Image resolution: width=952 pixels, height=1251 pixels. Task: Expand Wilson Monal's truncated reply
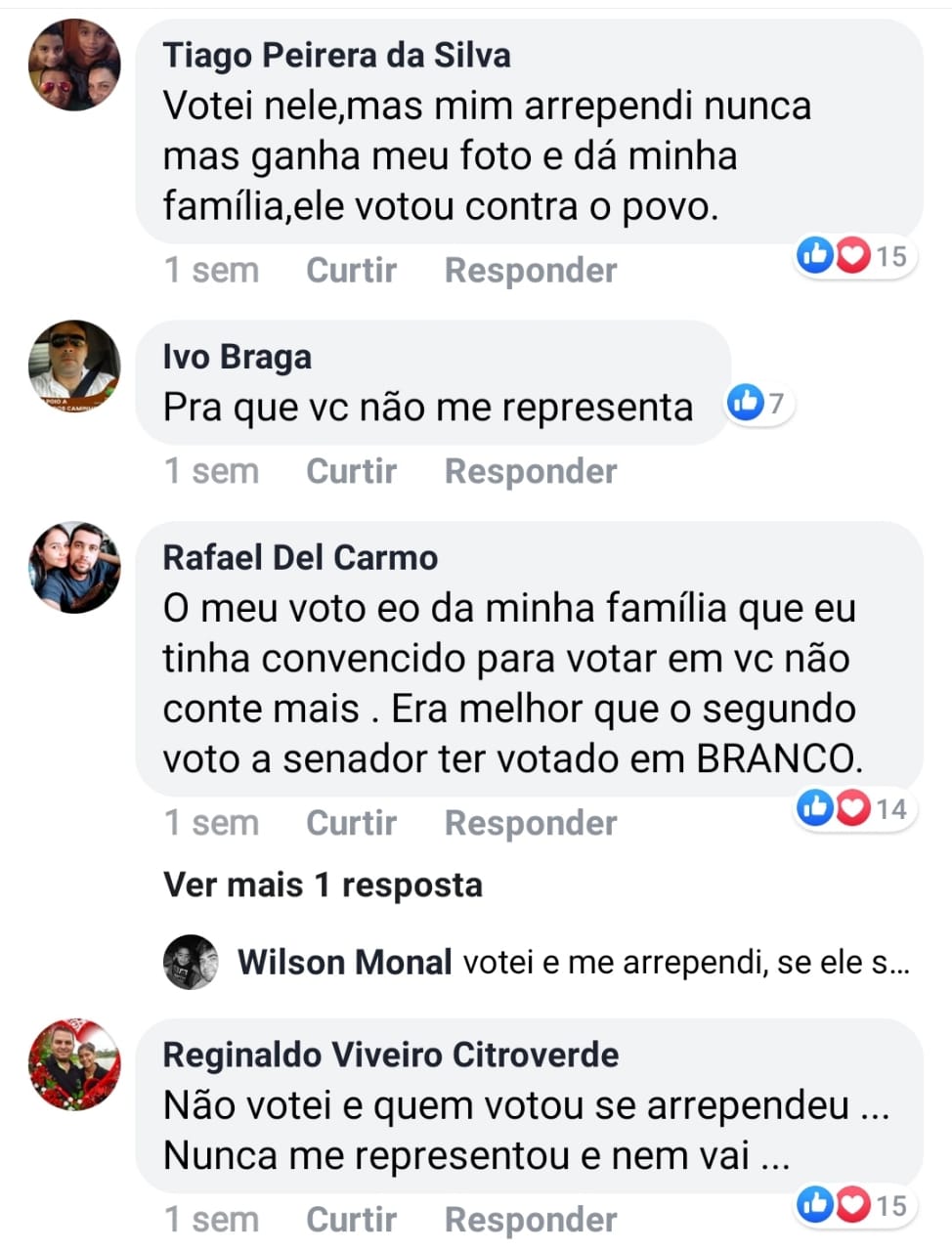(686, 964)
